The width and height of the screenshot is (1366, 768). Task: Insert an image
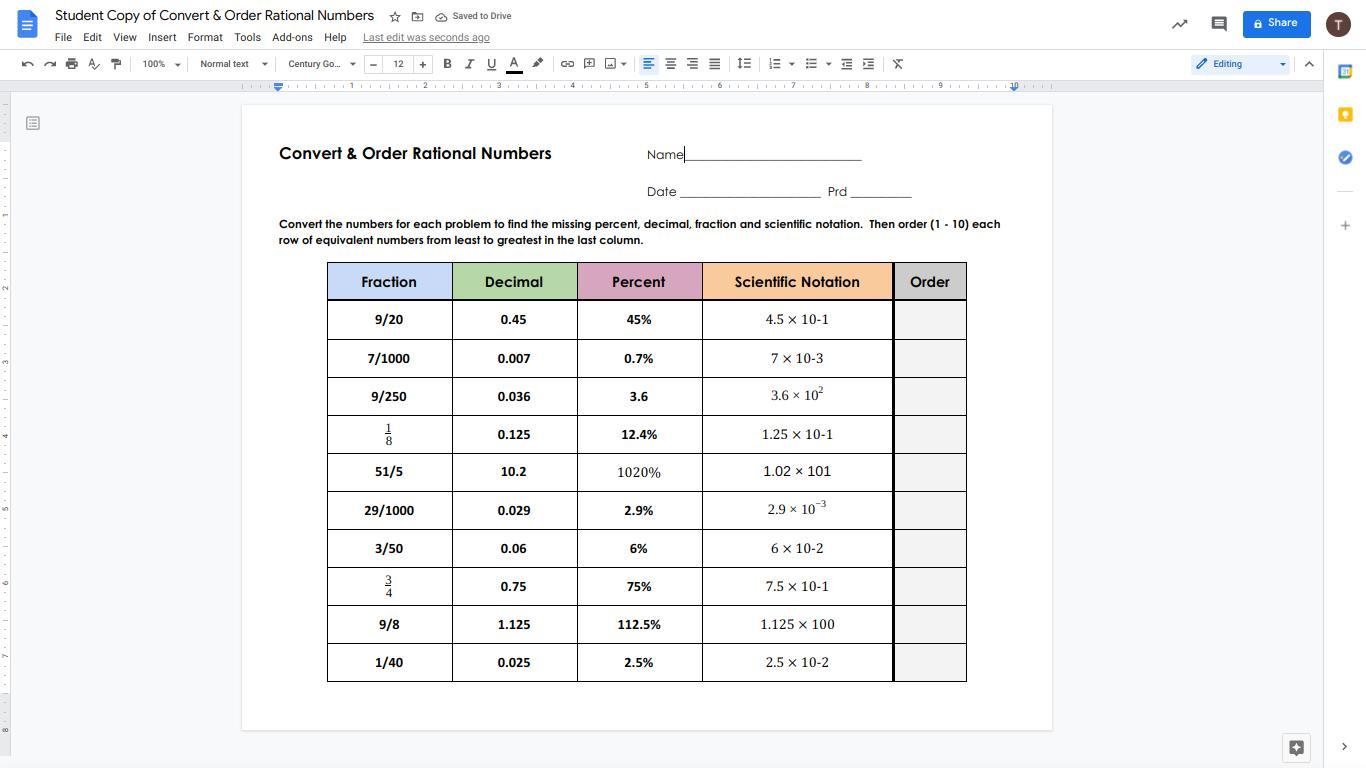[x=611, y=64]
